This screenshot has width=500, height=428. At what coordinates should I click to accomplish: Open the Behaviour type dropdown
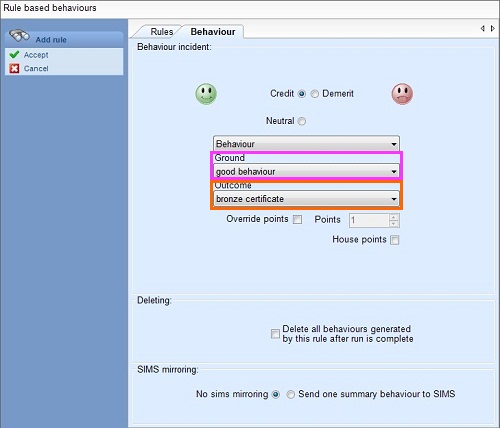tap(306, 144)
